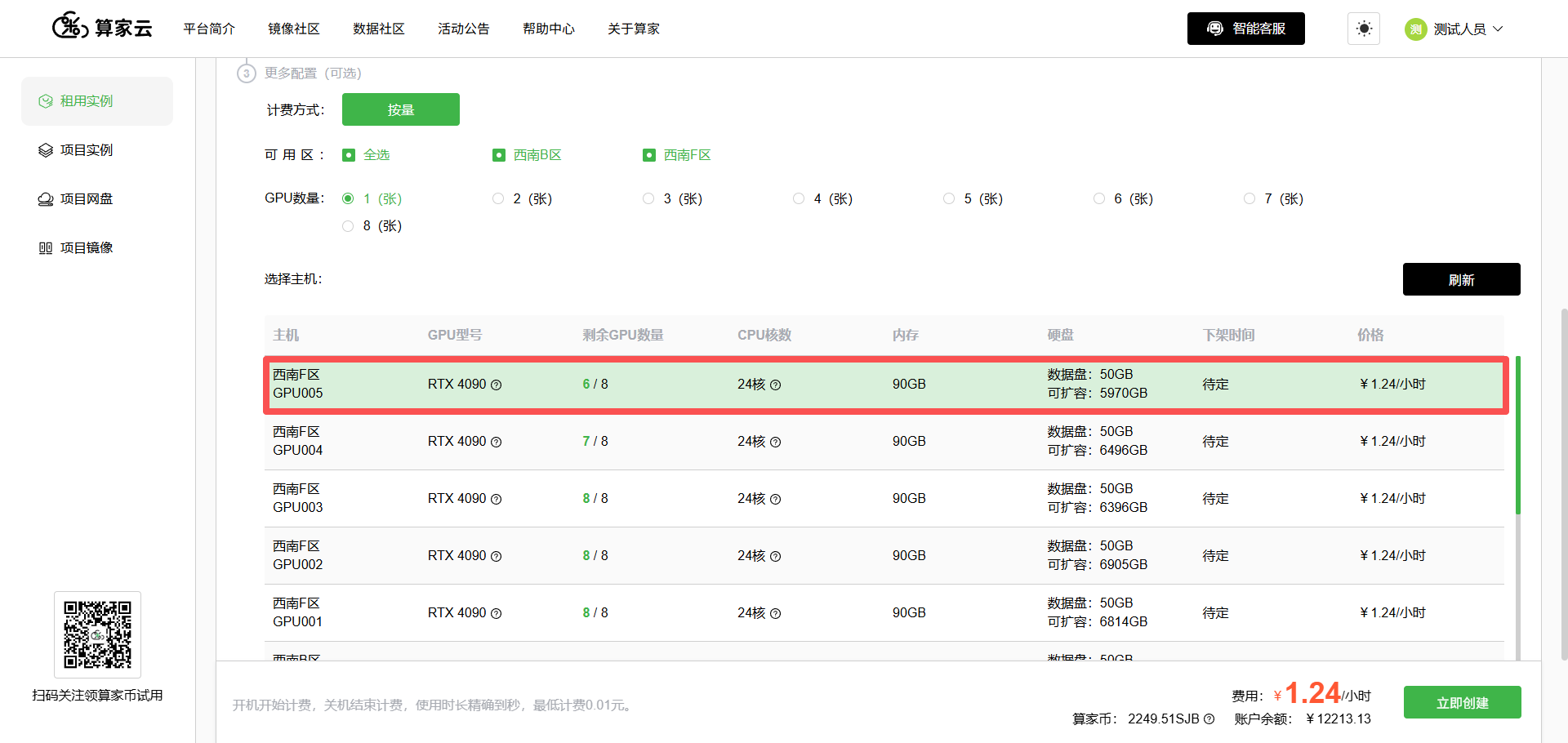Click the 价格 column header
Viewport: 1568px width, 743px height.
pyautogui.click(x=1370, y=336)
